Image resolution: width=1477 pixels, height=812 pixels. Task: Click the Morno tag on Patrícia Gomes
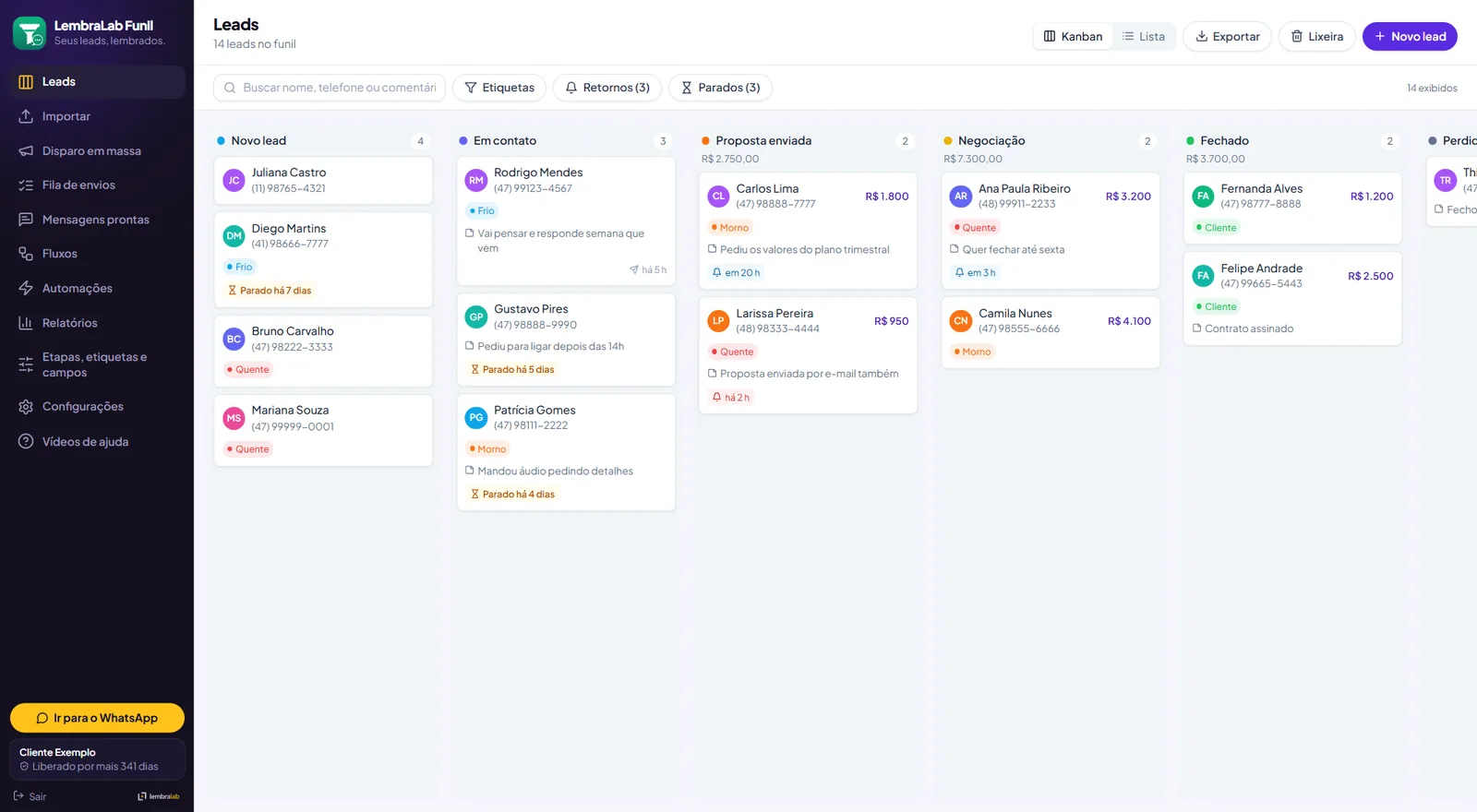486,449
